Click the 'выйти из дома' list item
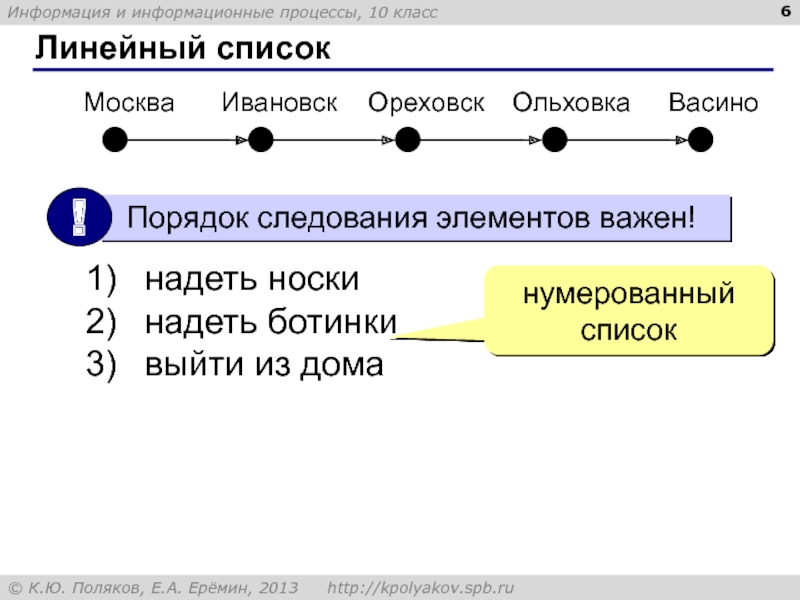 click(x=264, y=365)
